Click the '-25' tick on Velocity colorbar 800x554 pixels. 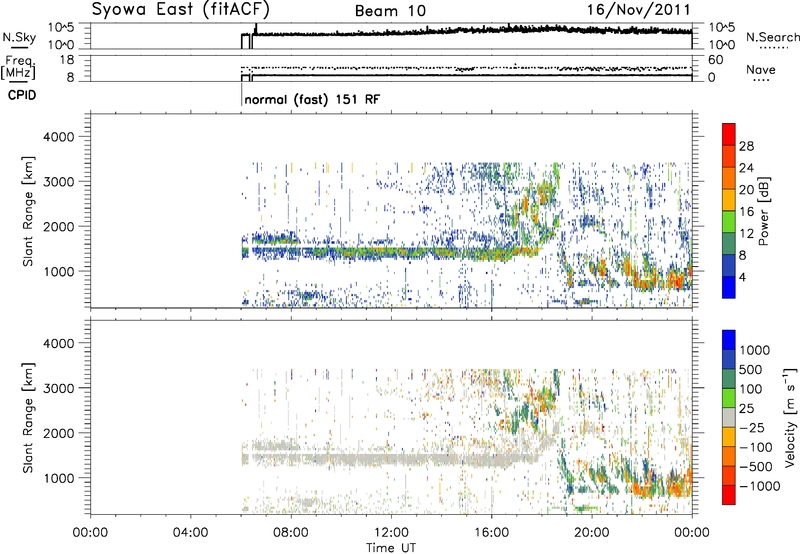point(752,428)
